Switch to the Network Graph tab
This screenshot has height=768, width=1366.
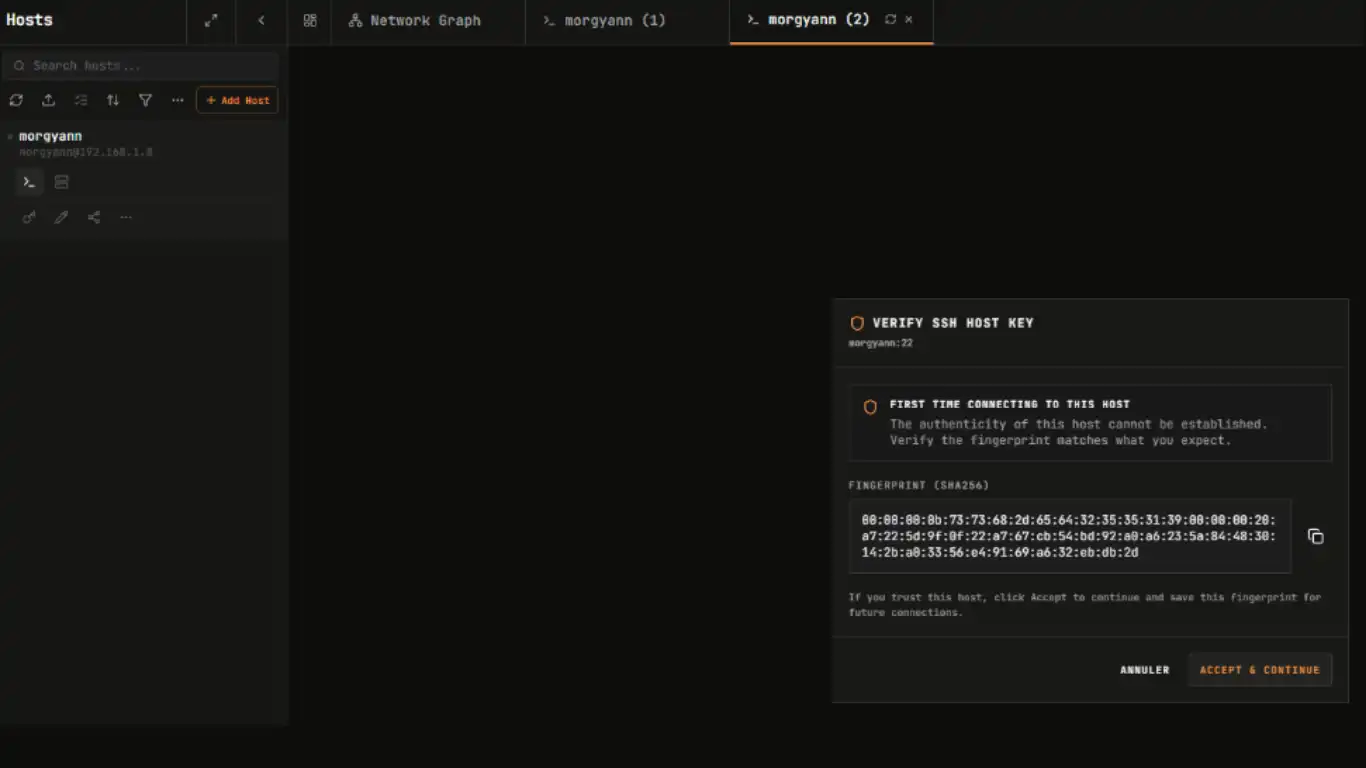pos(415,20)
